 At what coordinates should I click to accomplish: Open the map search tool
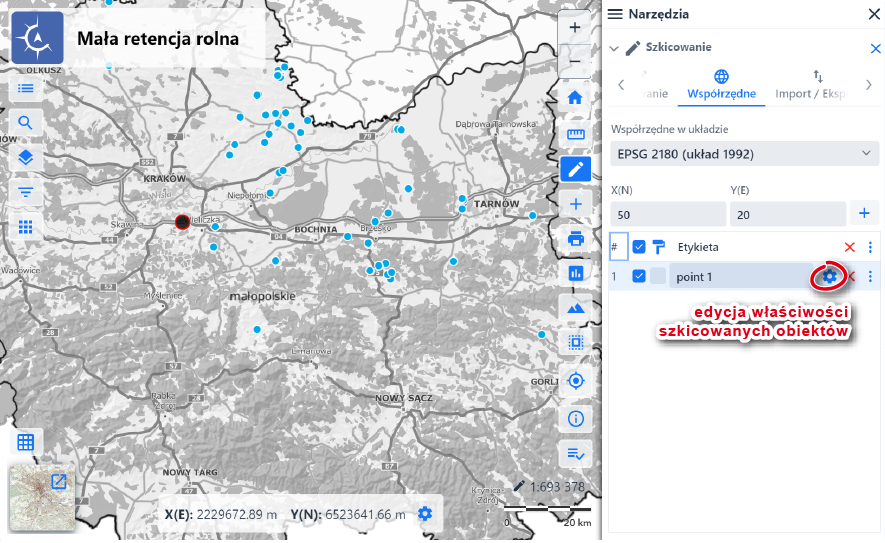coord(26,123)
